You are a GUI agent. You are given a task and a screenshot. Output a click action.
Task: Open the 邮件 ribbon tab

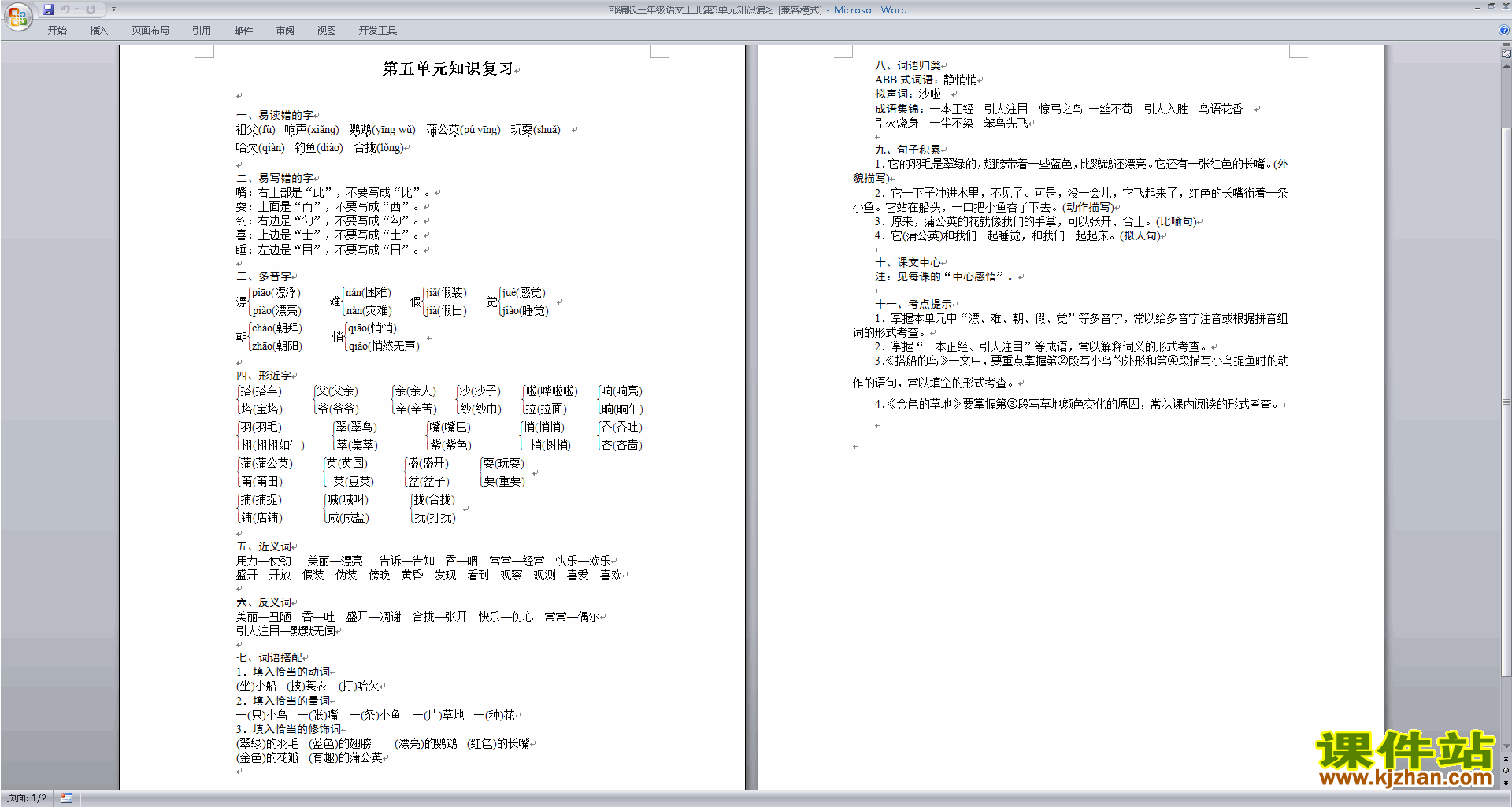(x=243, y=30)
